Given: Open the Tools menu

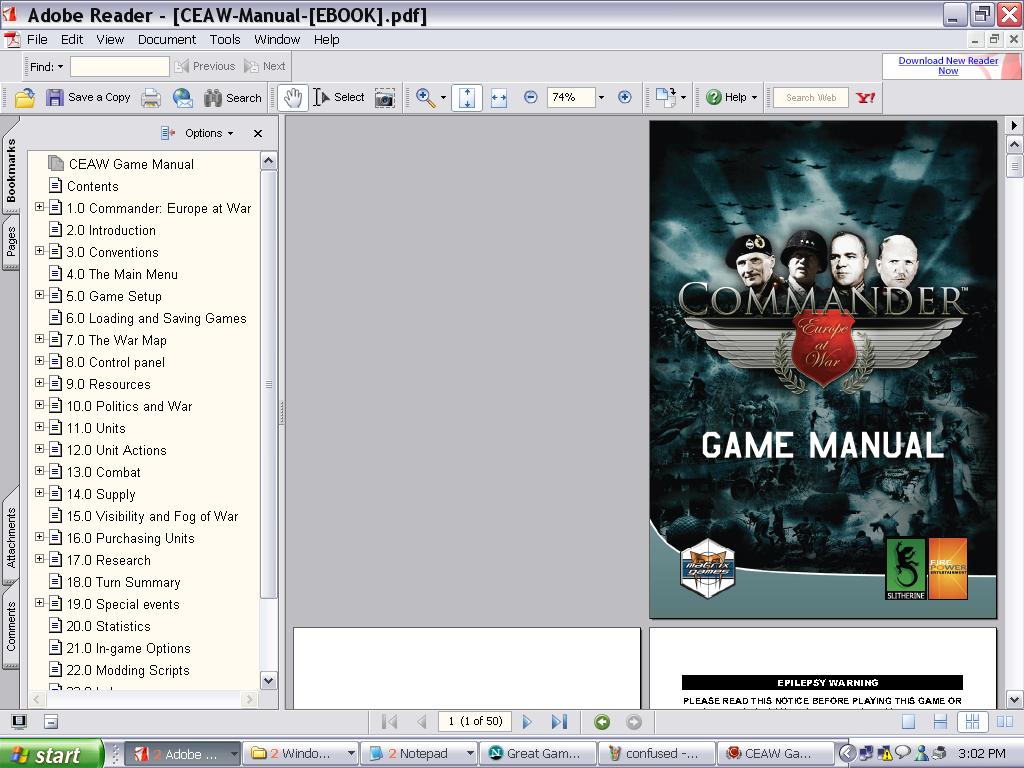Looking at the screenshot, I should pyautogui.click(x=225, y=40).
